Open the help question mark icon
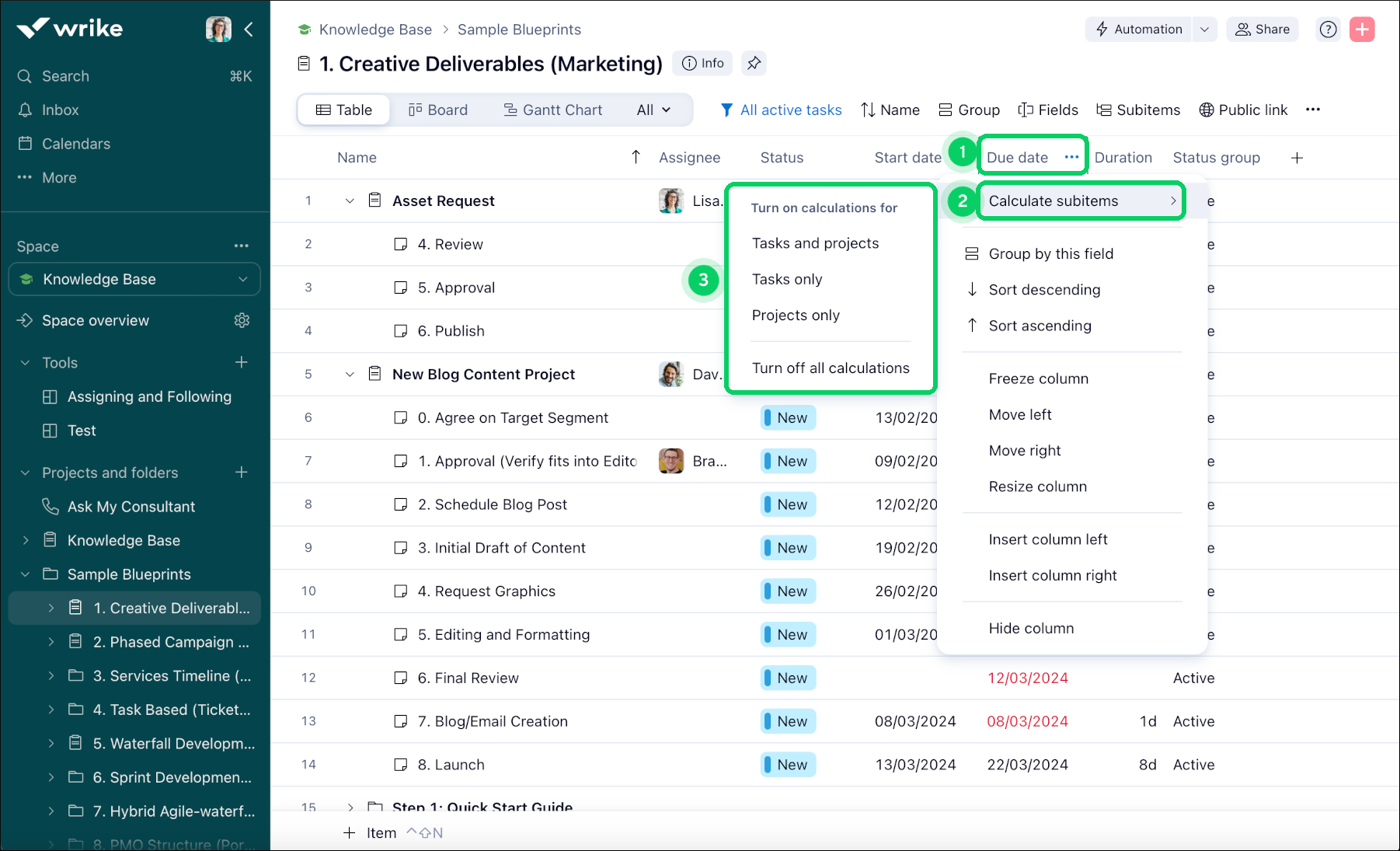The width and height of the screenshot is (1400, 851). (x=1329, y=30)
